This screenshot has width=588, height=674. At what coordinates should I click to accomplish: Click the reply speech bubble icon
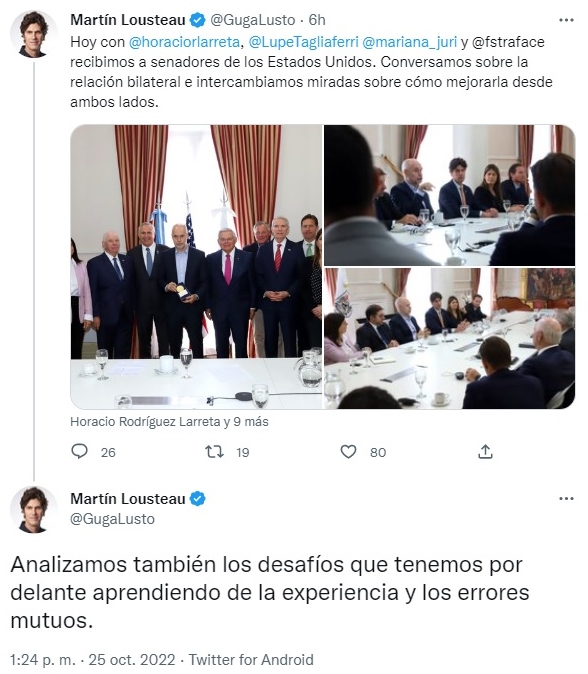(79, 451)
